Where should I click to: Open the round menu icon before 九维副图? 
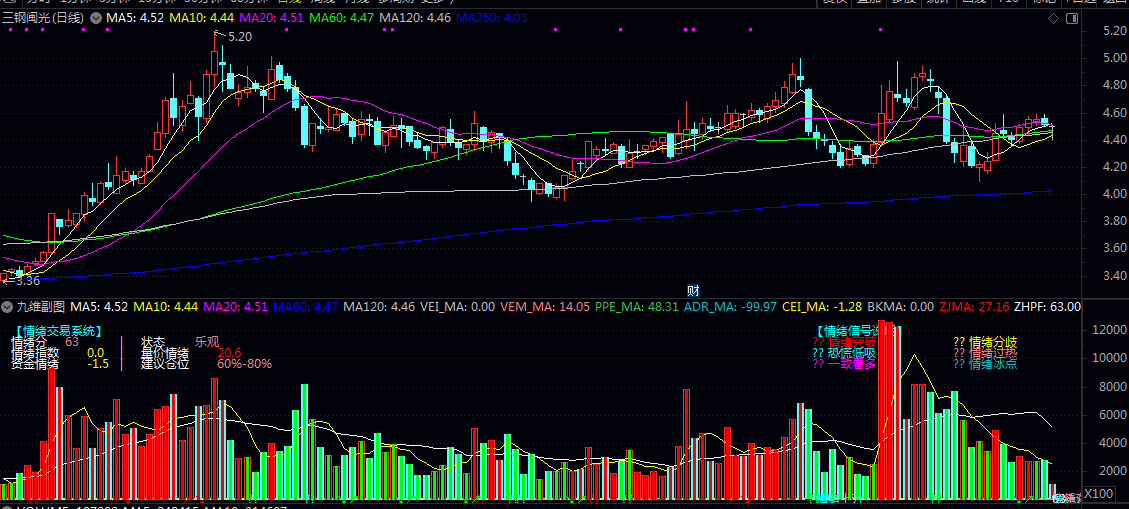pos(9,307)
